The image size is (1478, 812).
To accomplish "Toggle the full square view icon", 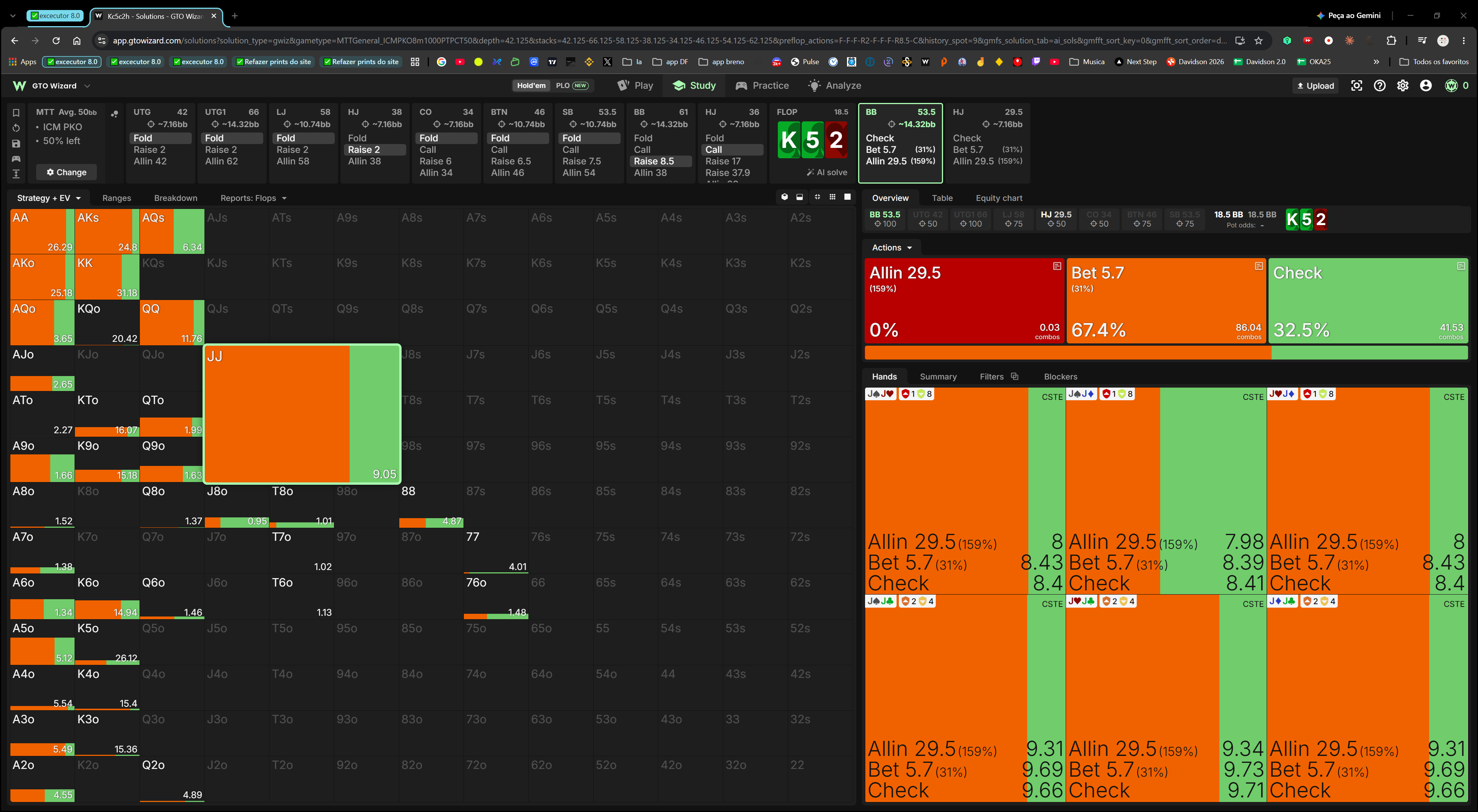I will pyautogui.click(x=847, y=197).
